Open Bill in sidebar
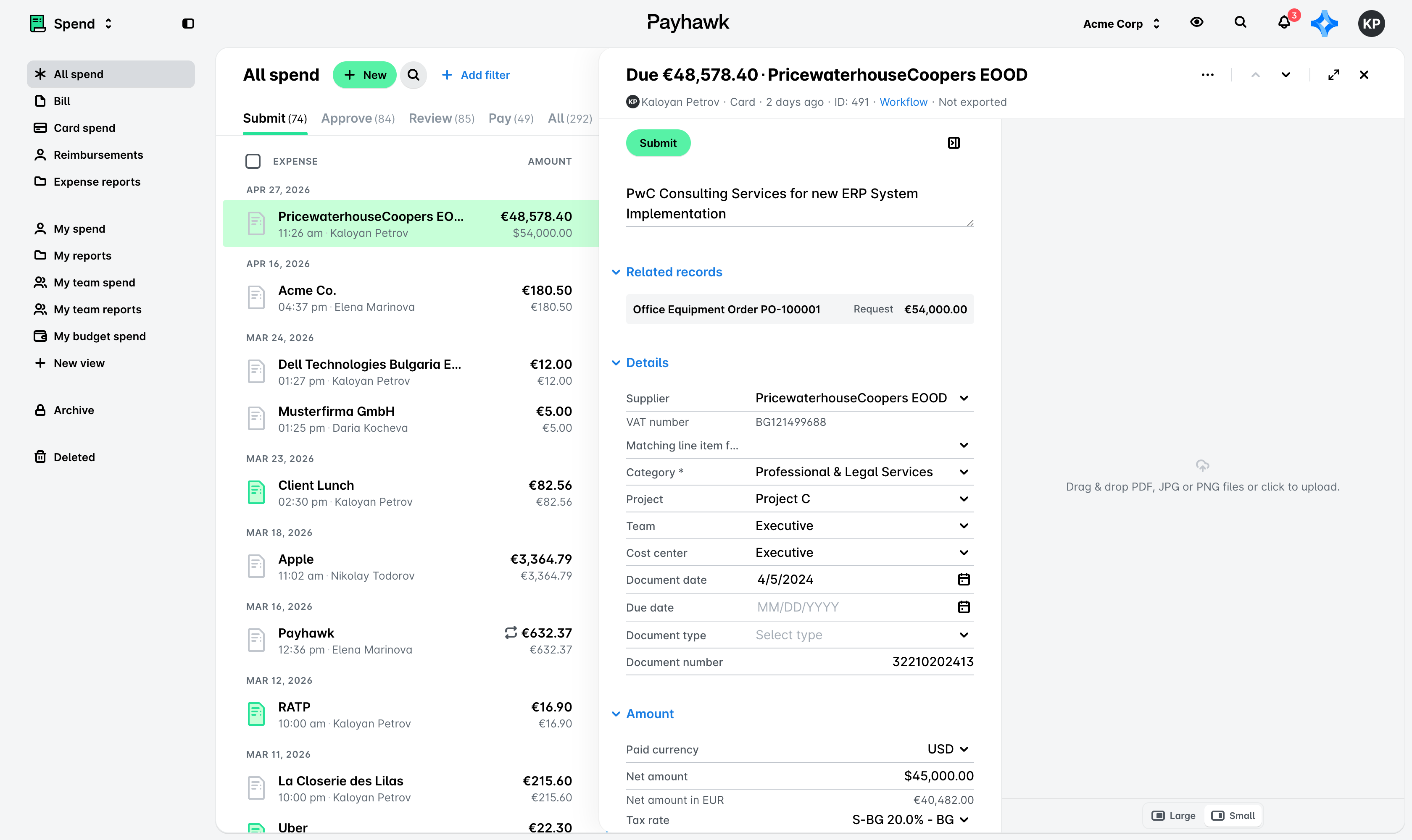1412x840 pixels. click(x=111, y=101)
